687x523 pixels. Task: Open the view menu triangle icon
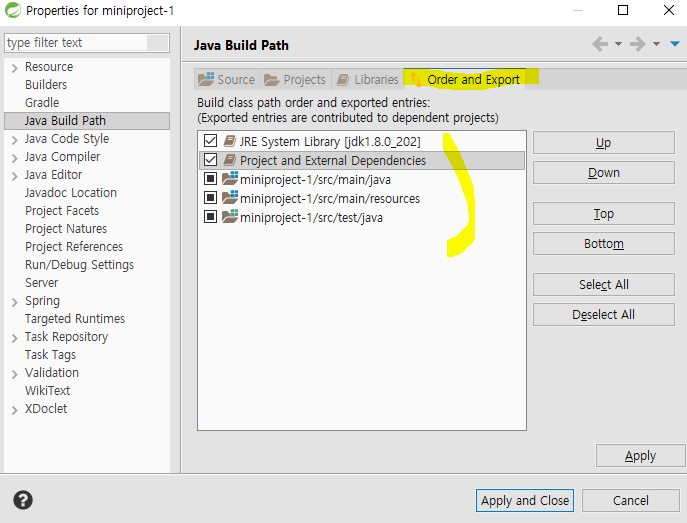[675, 43]
